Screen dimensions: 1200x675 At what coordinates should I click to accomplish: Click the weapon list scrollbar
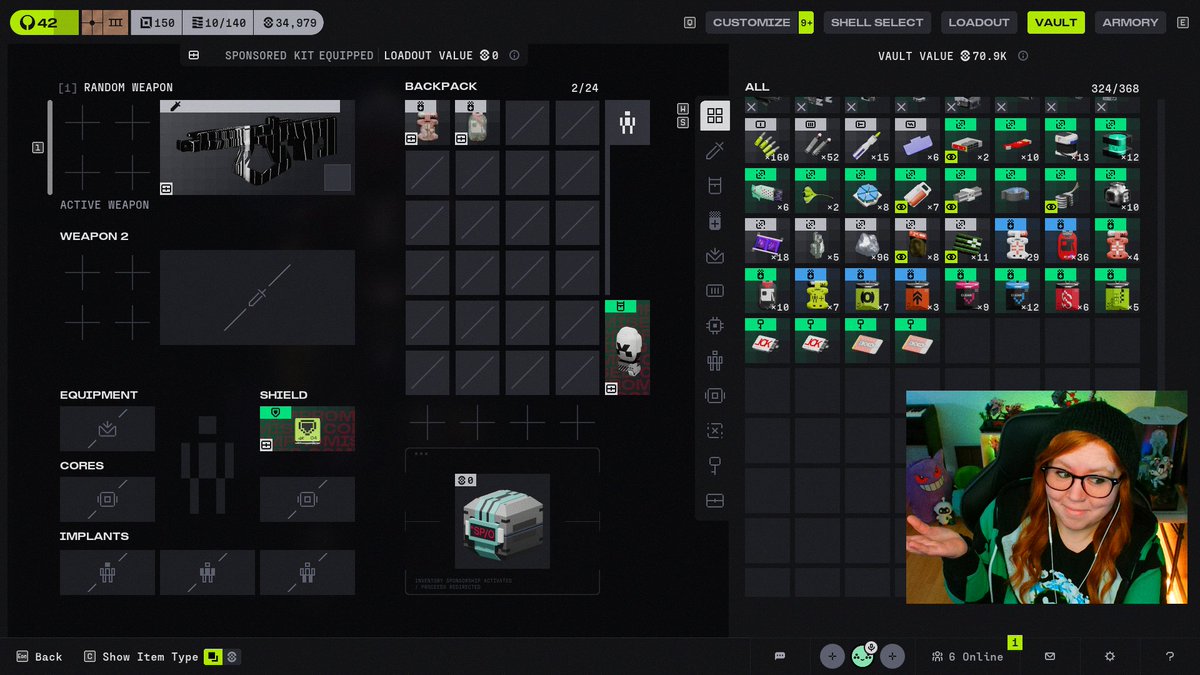point(50,147)
